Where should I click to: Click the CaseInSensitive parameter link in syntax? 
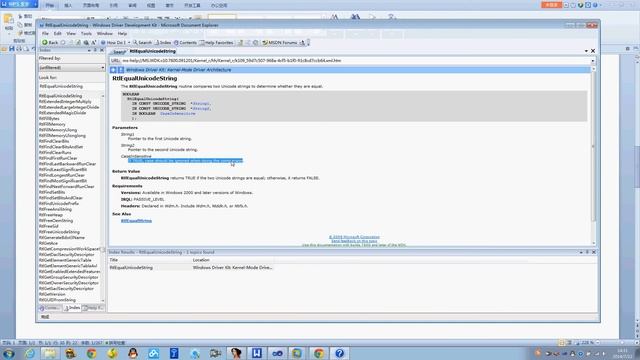(178, 113)
